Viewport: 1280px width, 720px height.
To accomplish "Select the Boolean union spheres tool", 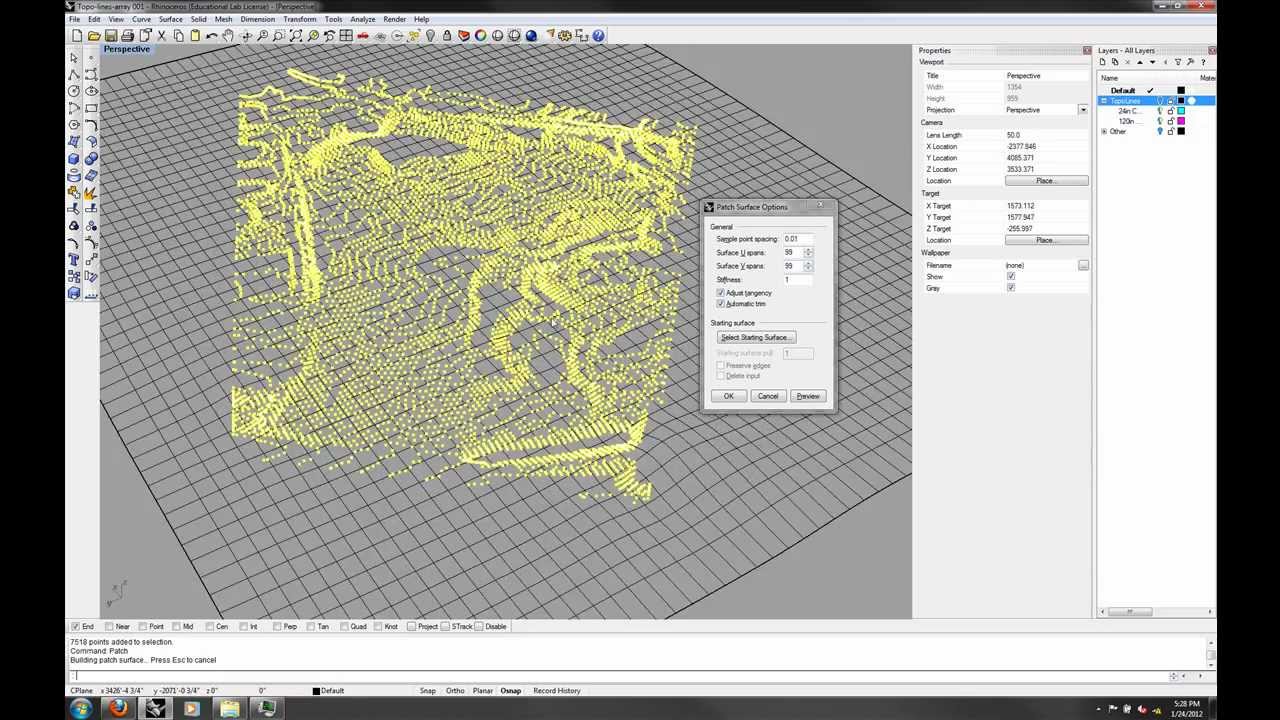I will click(x=91, y=159).
